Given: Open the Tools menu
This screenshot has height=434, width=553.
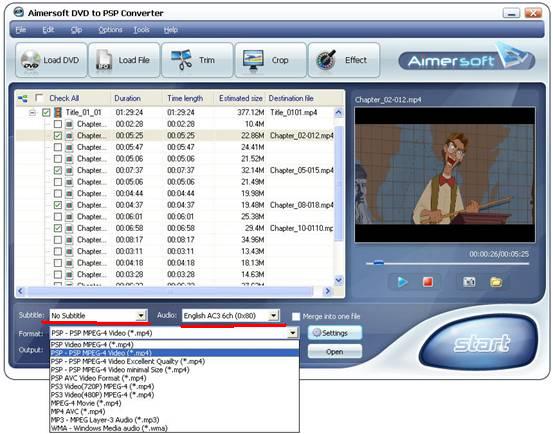Looking at the screenshot, I should 141,30.
